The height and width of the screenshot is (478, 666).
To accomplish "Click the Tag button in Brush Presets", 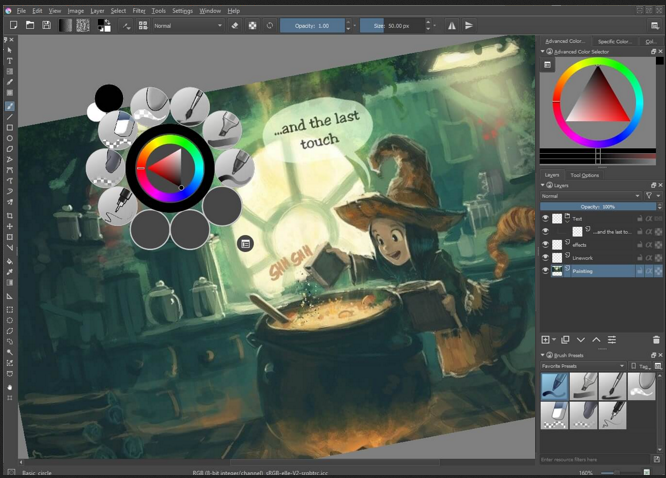I will click(x=643, y=366).
